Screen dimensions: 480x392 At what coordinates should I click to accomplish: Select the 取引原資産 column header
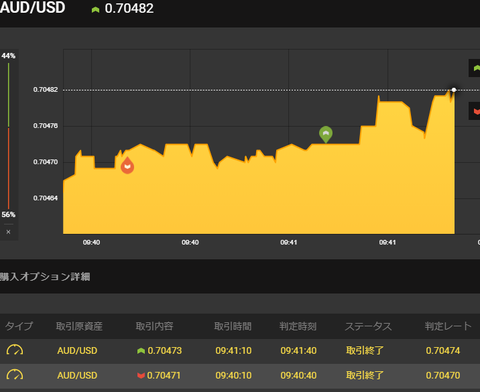(x=79, y=326)
